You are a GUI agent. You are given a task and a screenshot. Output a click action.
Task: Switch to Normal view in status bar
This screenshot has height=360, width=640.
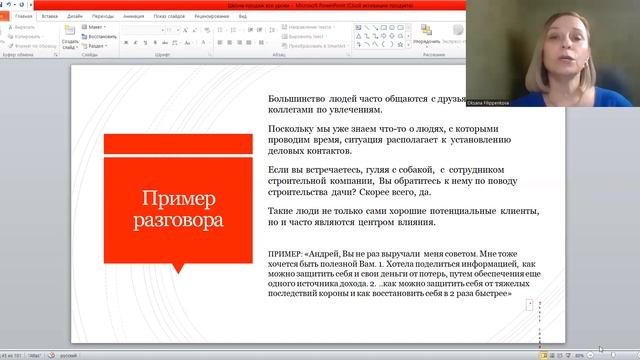click(x=543, y=356)
